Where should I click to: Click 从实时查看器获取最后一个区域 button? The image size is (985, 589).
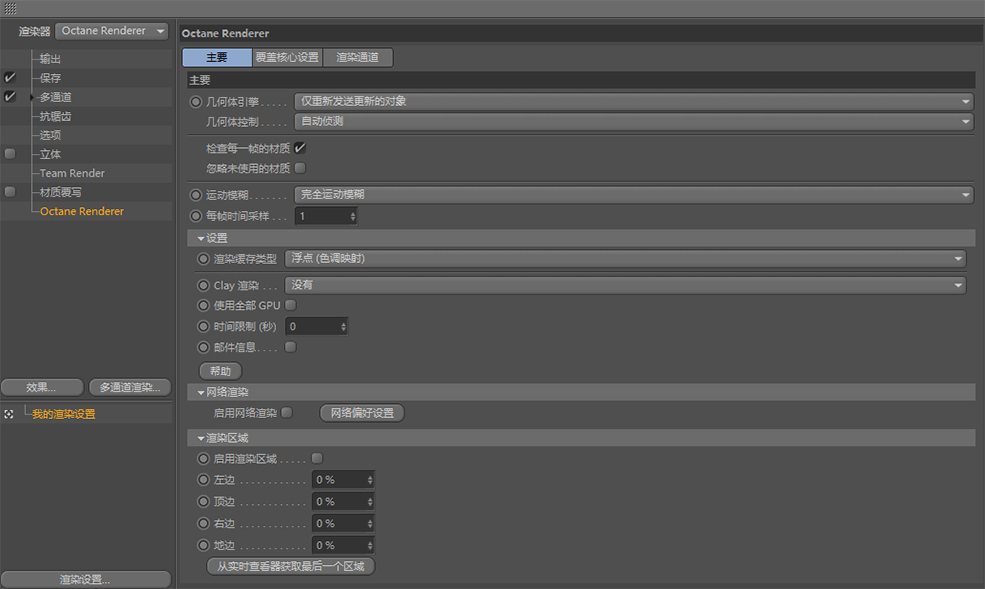[291, 566]
